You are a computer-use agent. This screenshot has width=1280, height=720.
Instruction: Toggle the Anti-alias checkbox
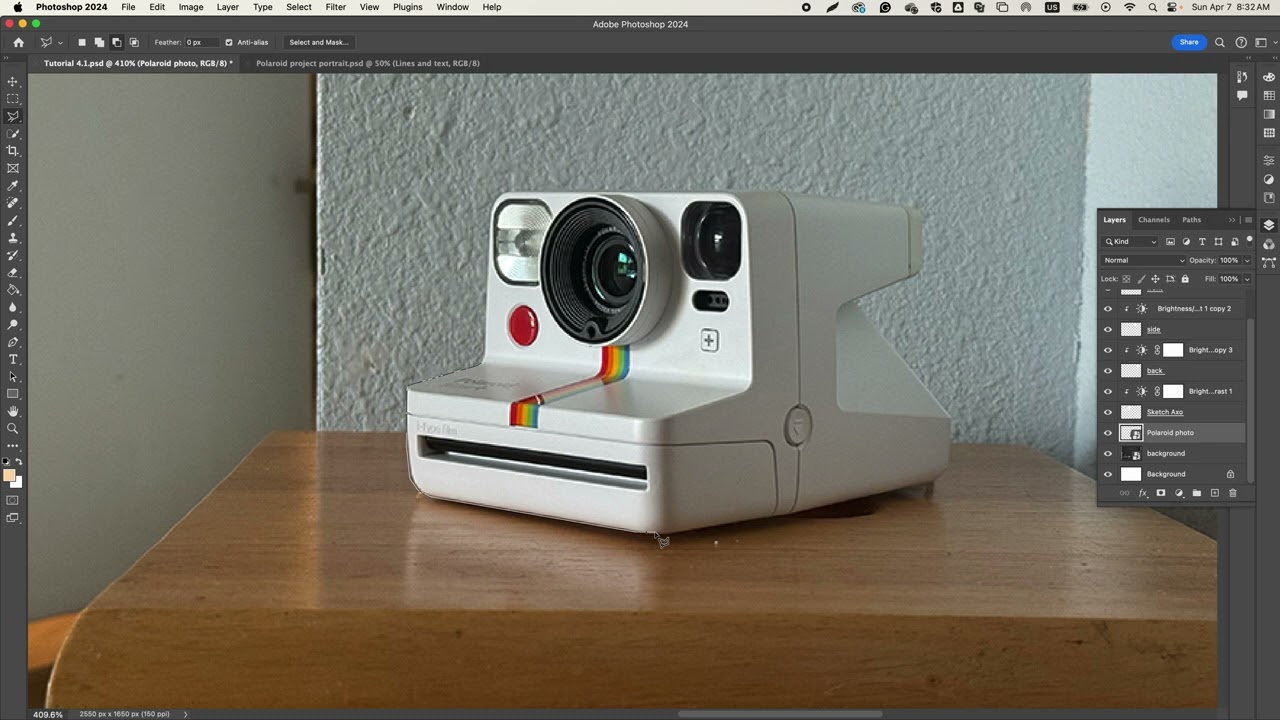(x=229, y=42)
